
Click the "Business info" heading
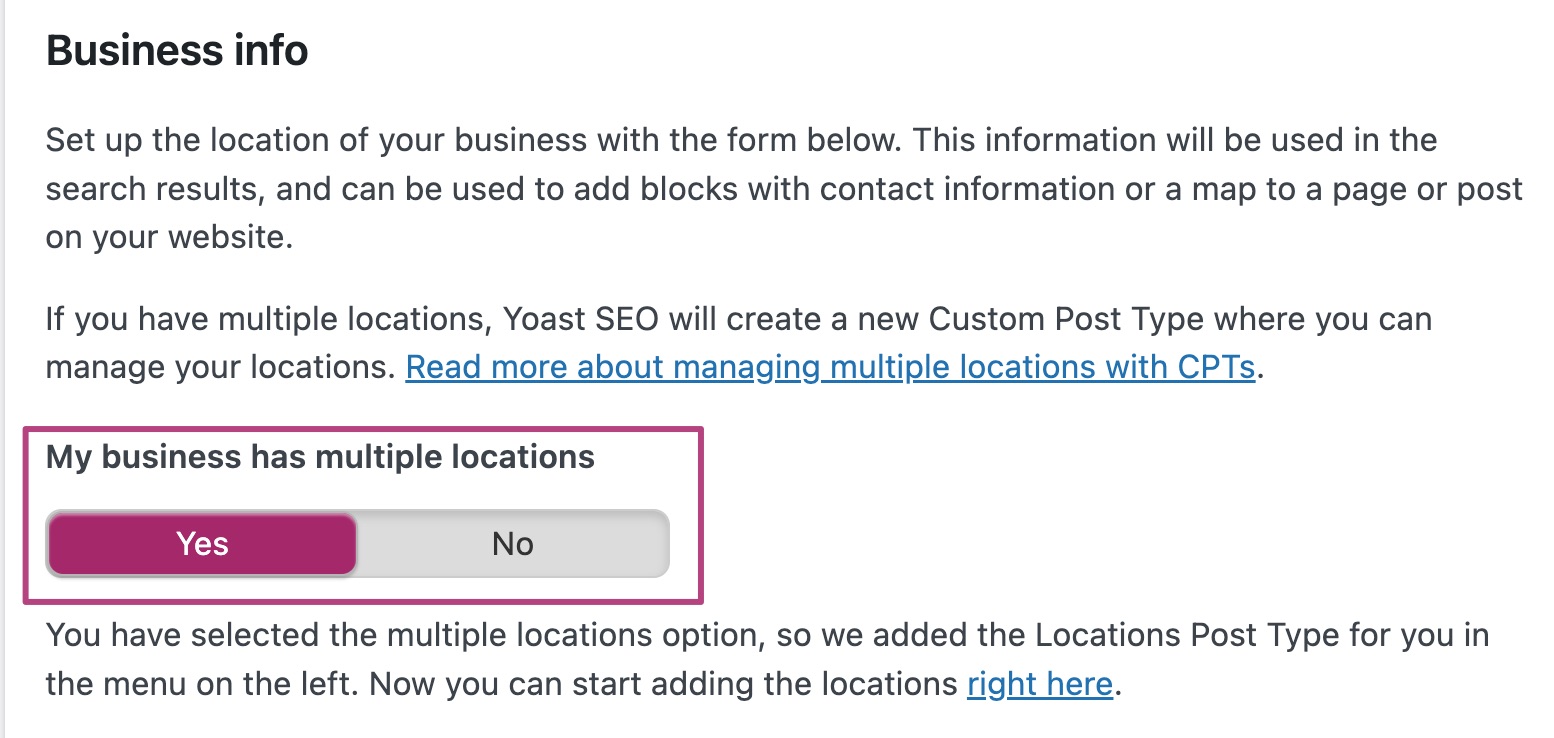point(177,51)
